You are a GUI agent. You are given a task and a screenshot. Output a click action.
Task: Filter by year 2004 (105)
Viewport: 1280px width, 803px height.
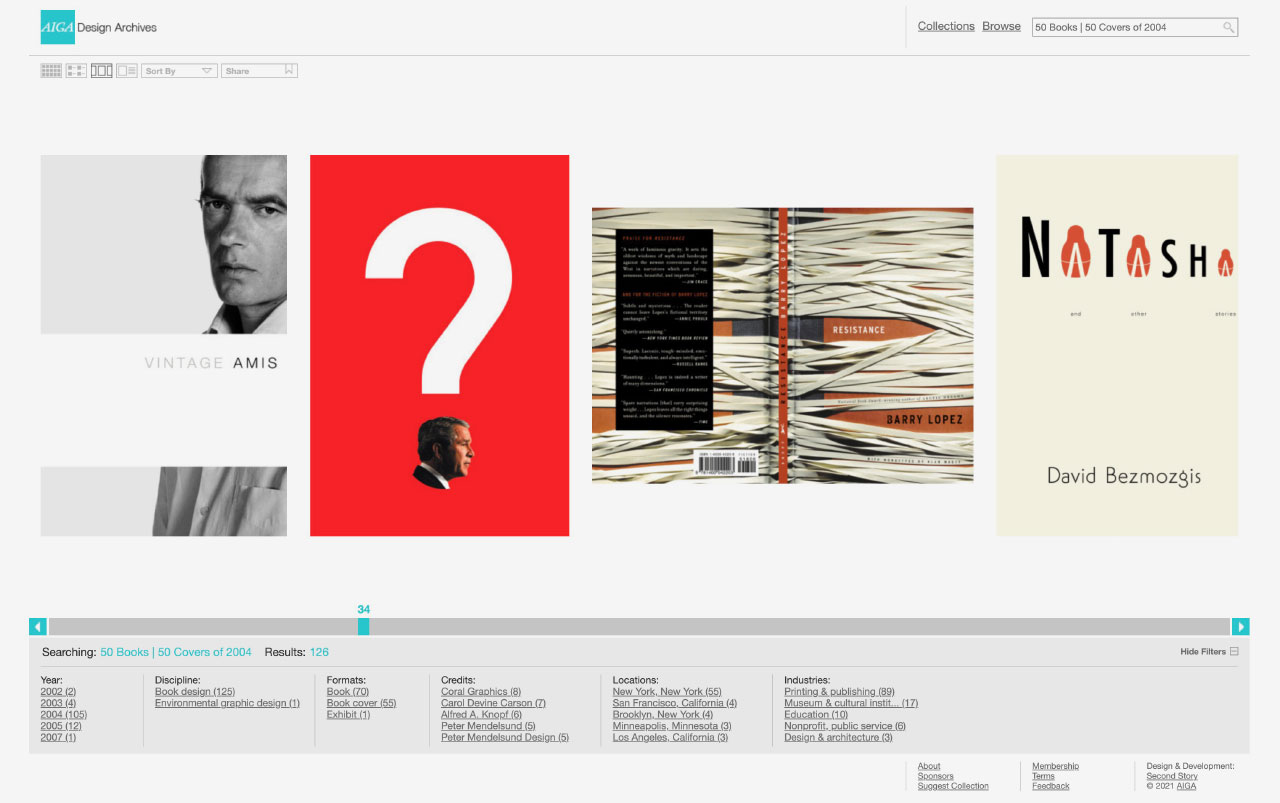point(64,715)
